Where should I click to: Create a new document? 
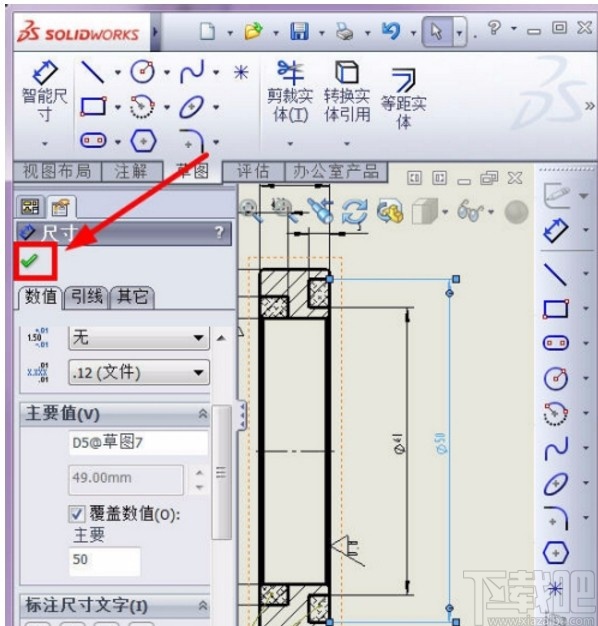[x=207, y=31]
